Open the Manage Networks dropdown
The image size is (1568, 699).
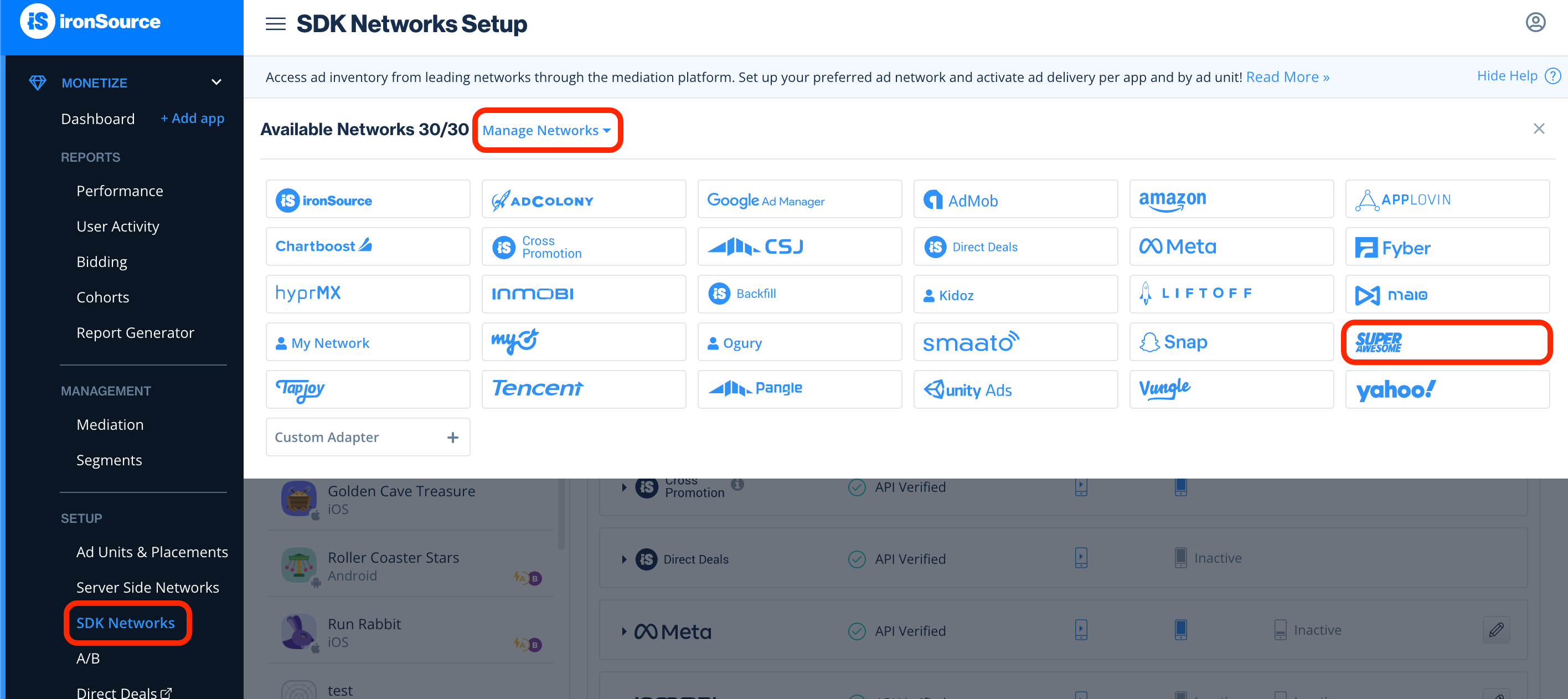coord(546,130)
